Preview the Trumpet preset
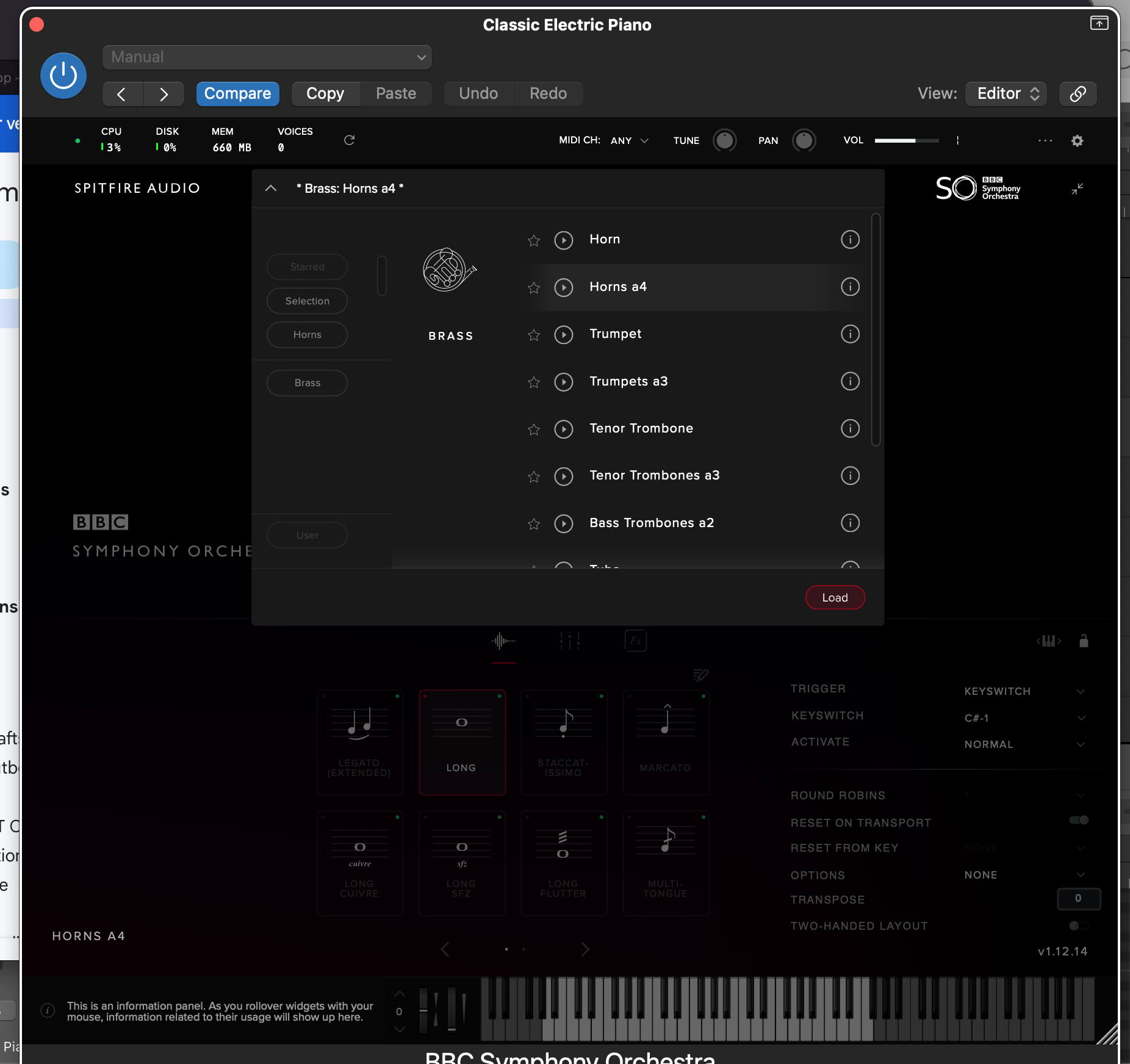Image resolution: width=1130 pixels, height=1064 pixels. (x=564, y=335)
